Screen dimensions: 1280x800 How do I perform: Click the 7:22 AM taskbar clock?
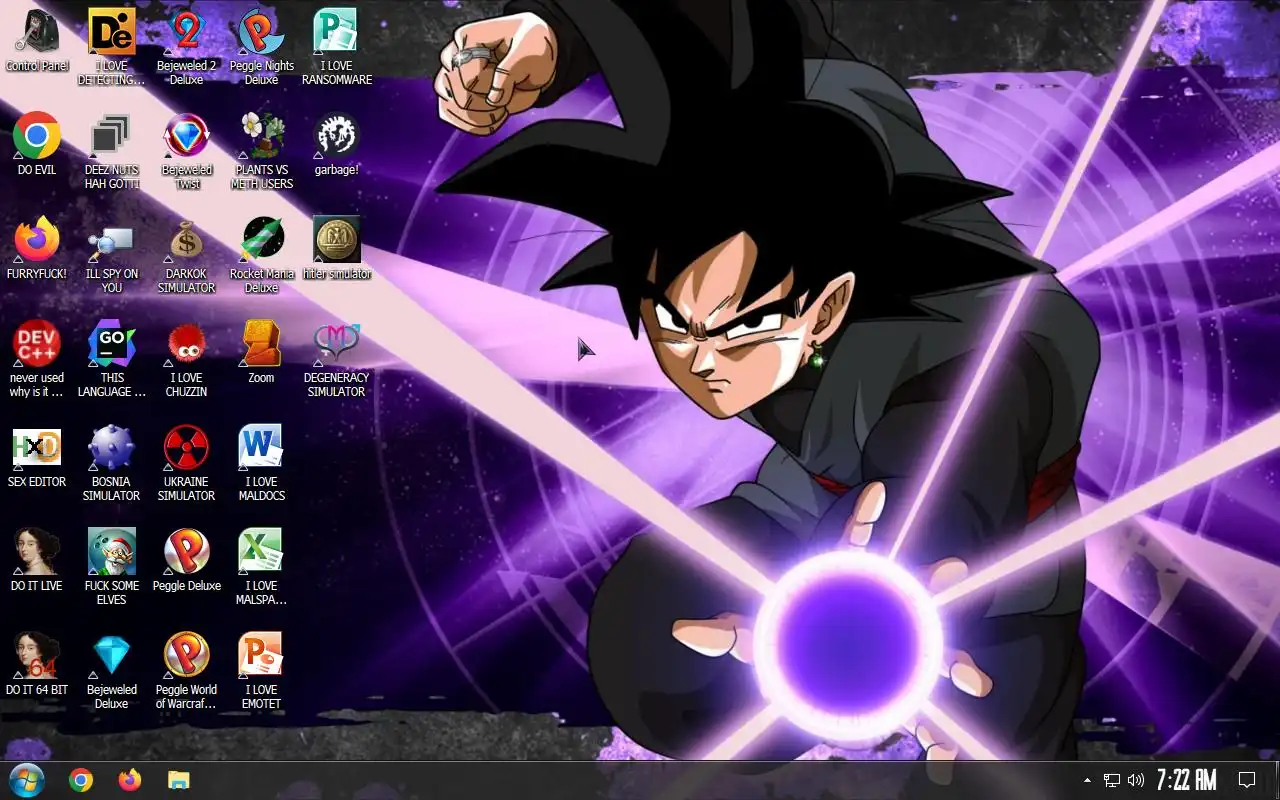[1187, 780]
